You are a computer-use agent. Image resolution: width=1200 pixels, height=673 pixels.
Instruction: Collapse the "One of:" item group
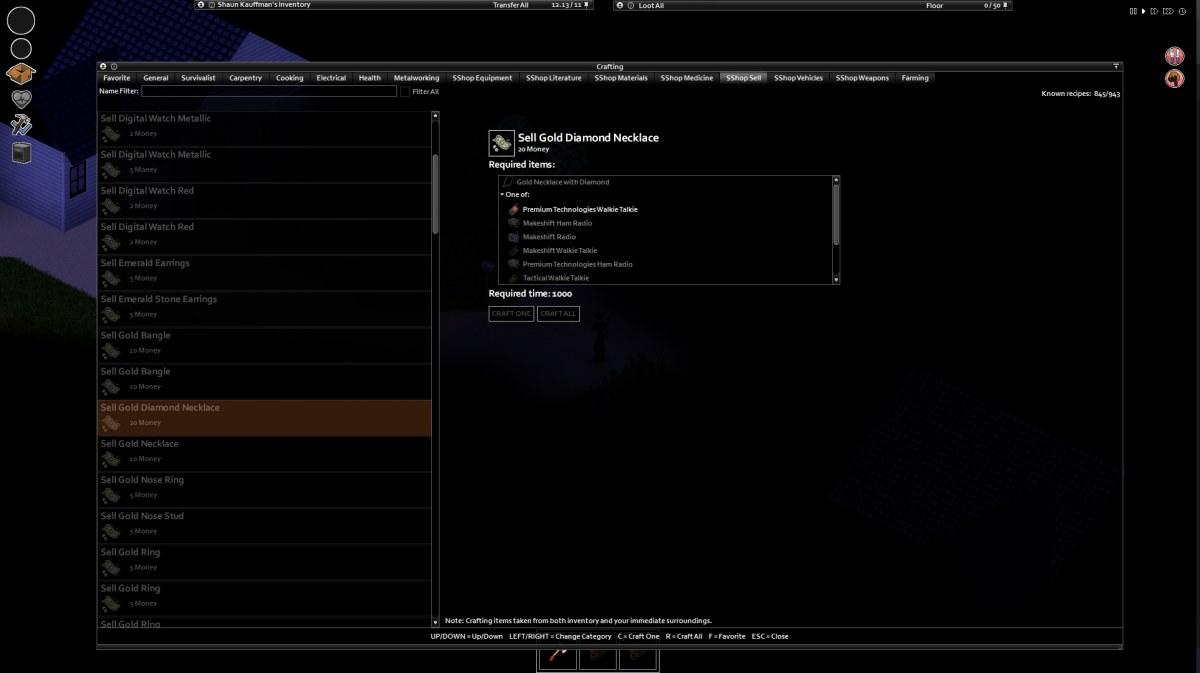tap(503, 195)
